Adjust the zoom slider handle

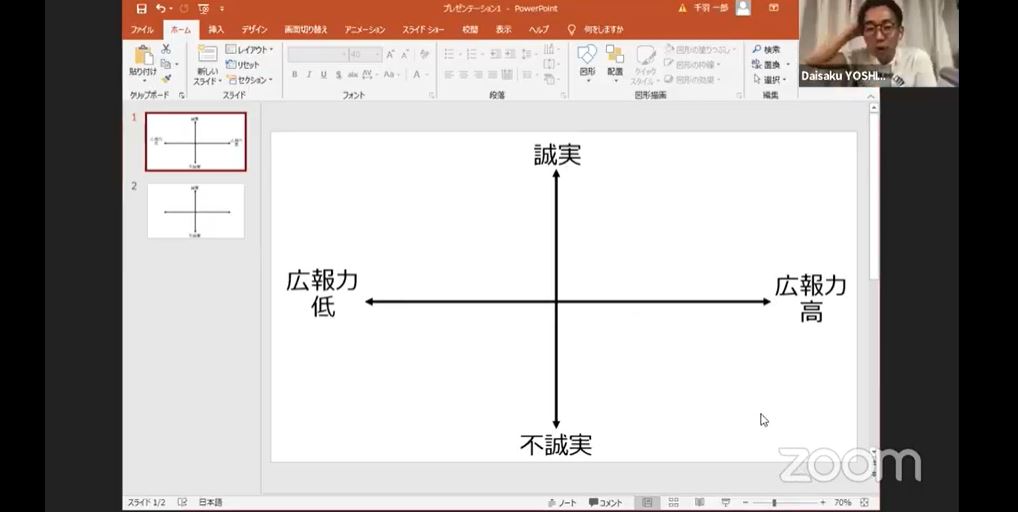(775, 503)
